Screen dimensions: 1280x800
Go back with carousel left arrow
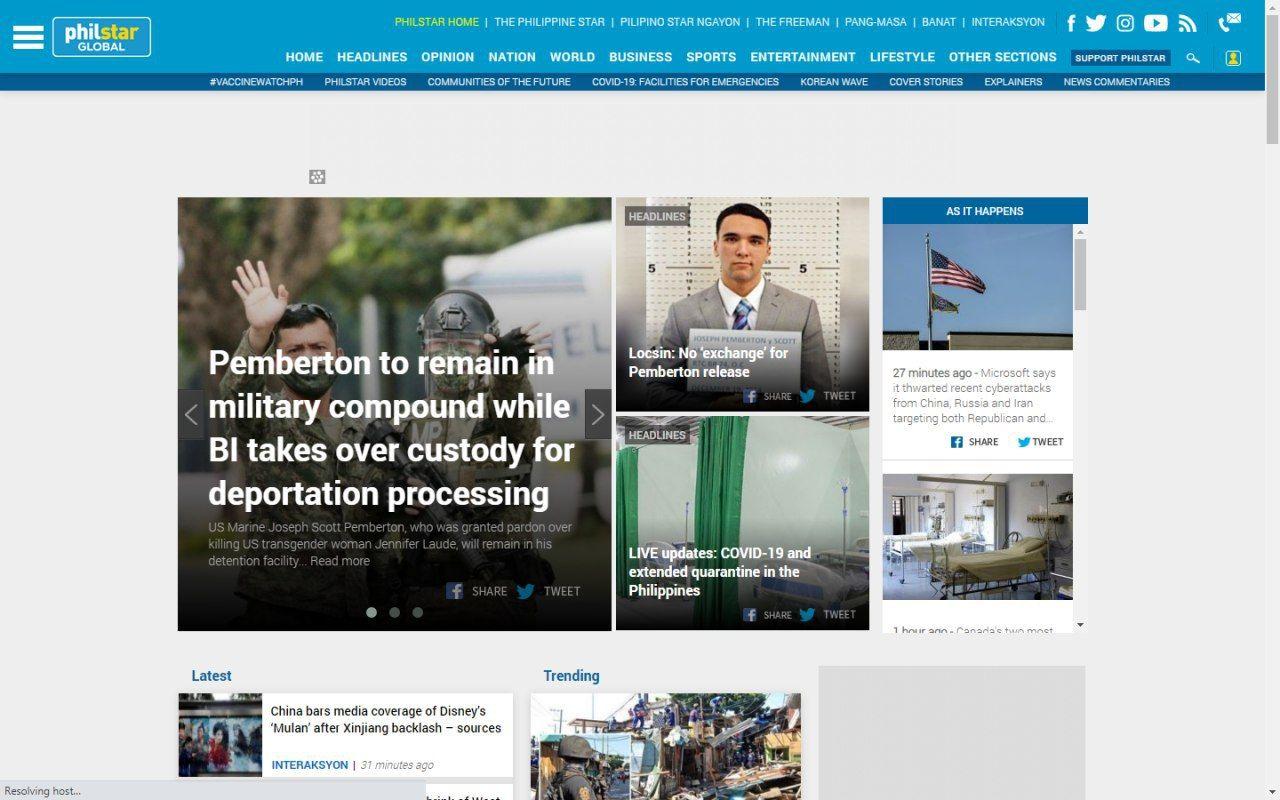click(191, 414)
